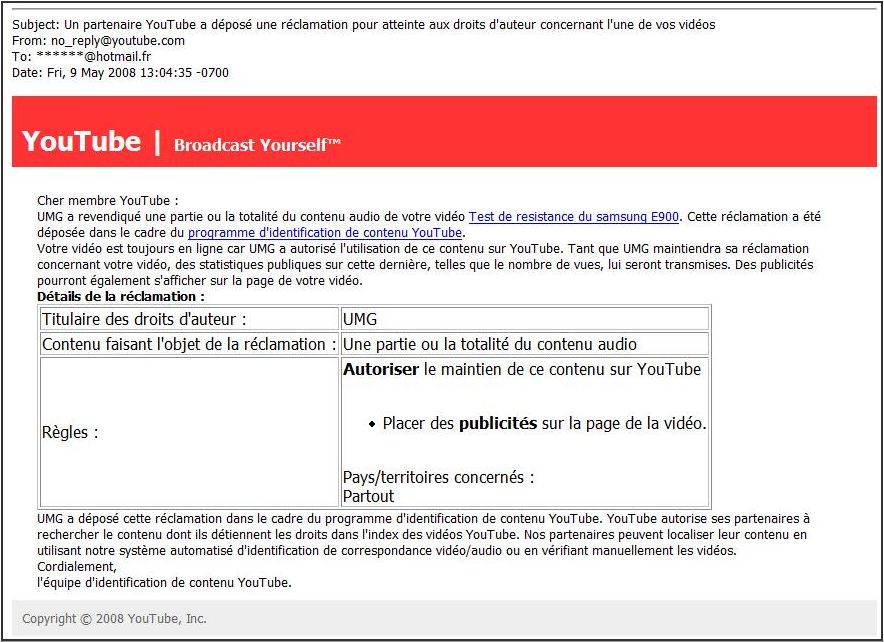
Task: Click the recipient address ending in @hotmail.fr
Action: (x=94, y=56)
